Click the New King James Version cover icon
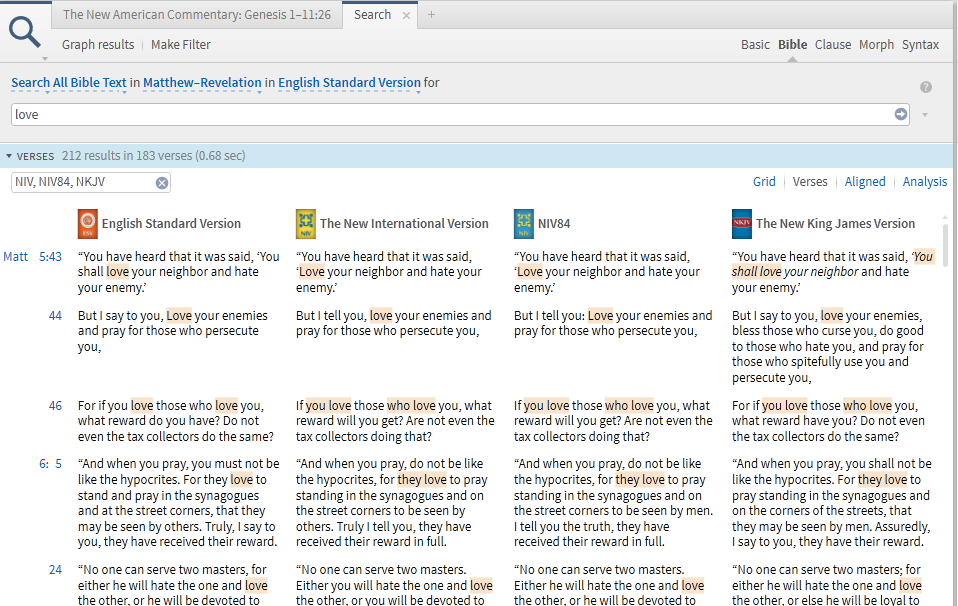Screen dimensions: 958x606 pos(742,224)
